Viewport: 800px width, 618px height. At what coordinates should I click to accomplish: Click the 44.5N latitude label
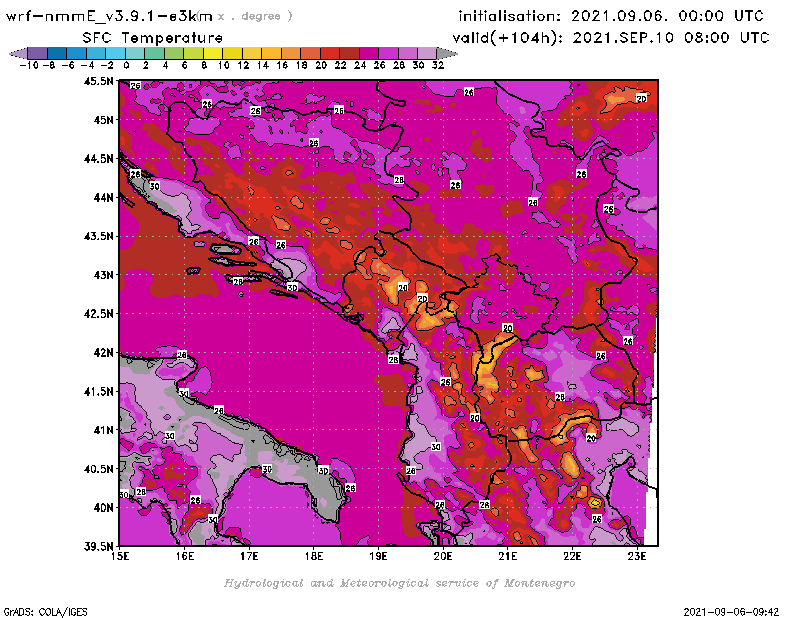click(98, 159)
